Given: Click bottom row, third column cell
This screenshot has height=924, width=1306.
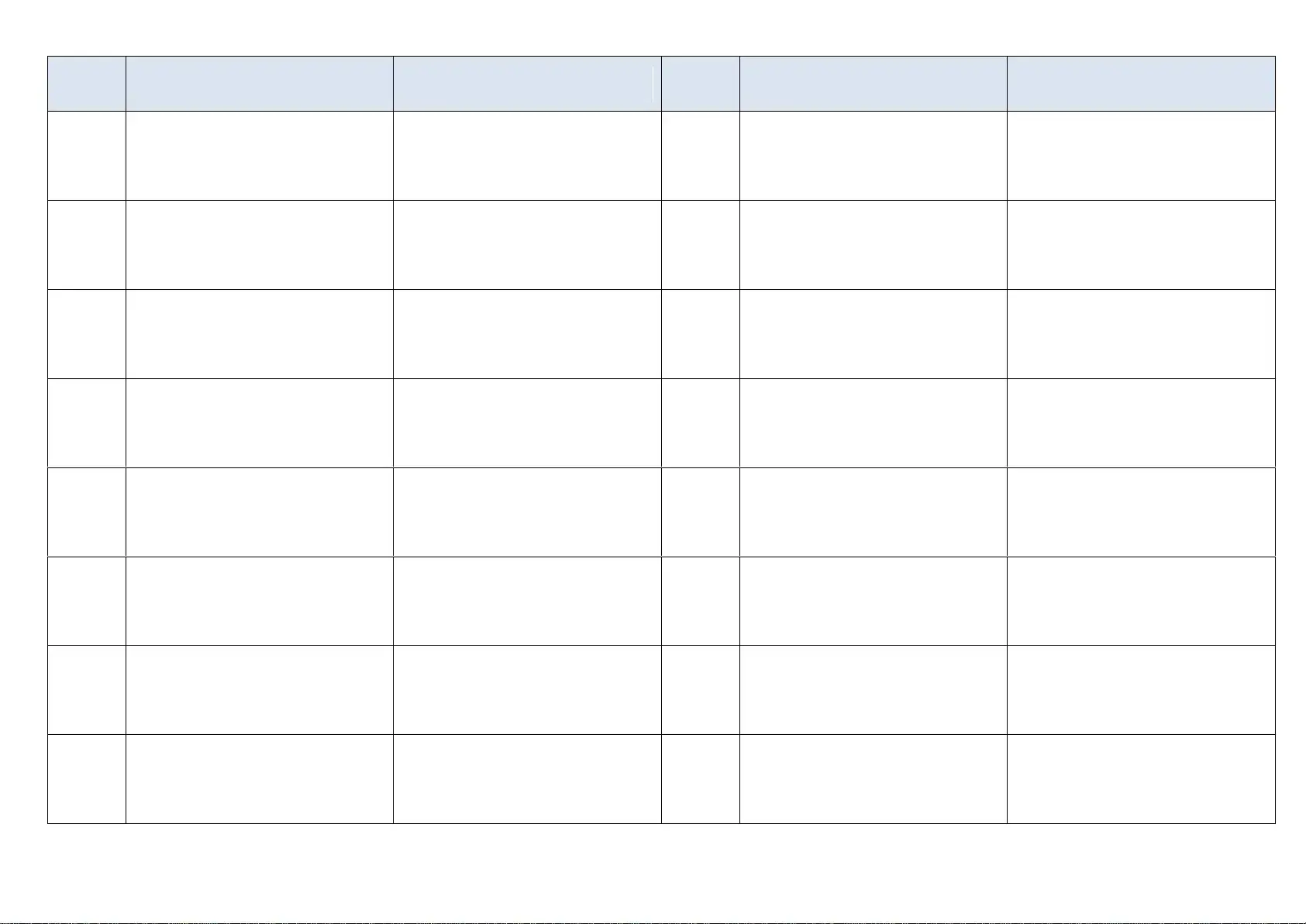Looking at the screenshot, I should coord(527,779).
